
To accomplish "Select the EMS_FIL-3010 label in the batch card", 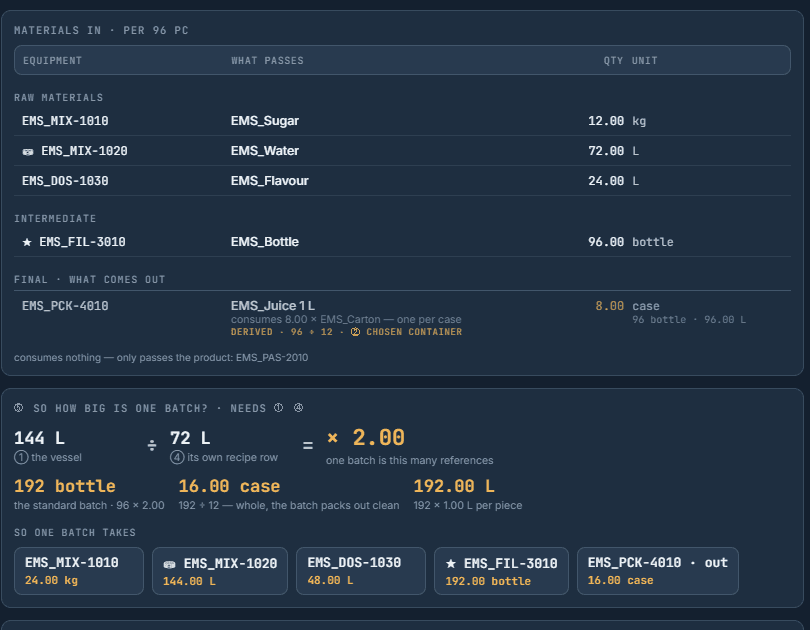I will 510,563.
